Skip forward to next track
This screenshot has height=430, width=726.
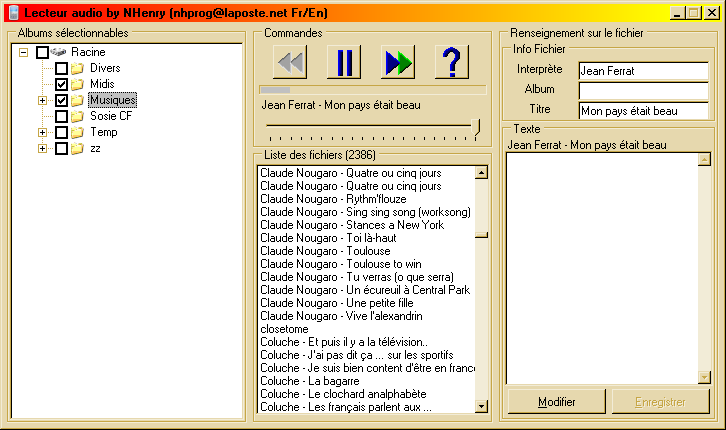click(x=398, y=62)
